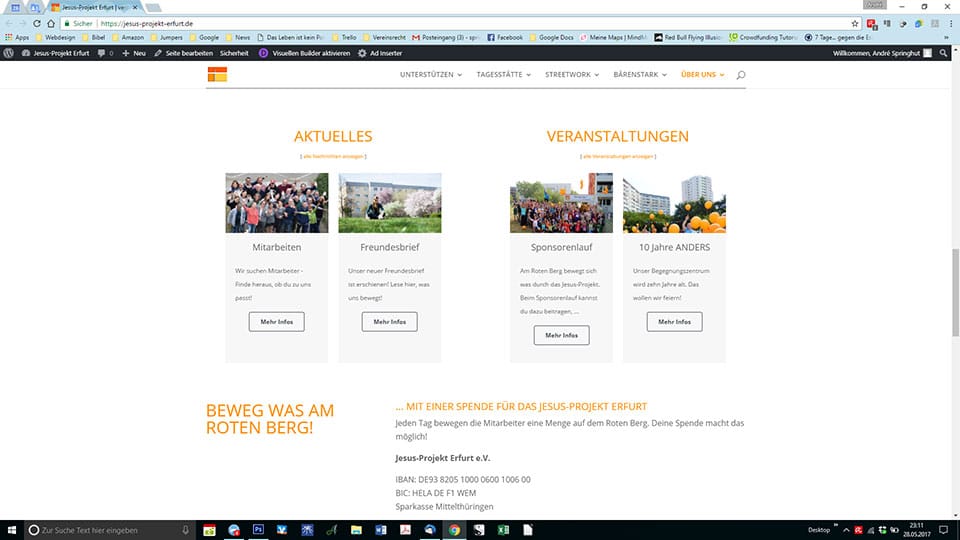The image size is (960, 540).
Task: Open Word from the taskbar
Action: tap(381, 530)
